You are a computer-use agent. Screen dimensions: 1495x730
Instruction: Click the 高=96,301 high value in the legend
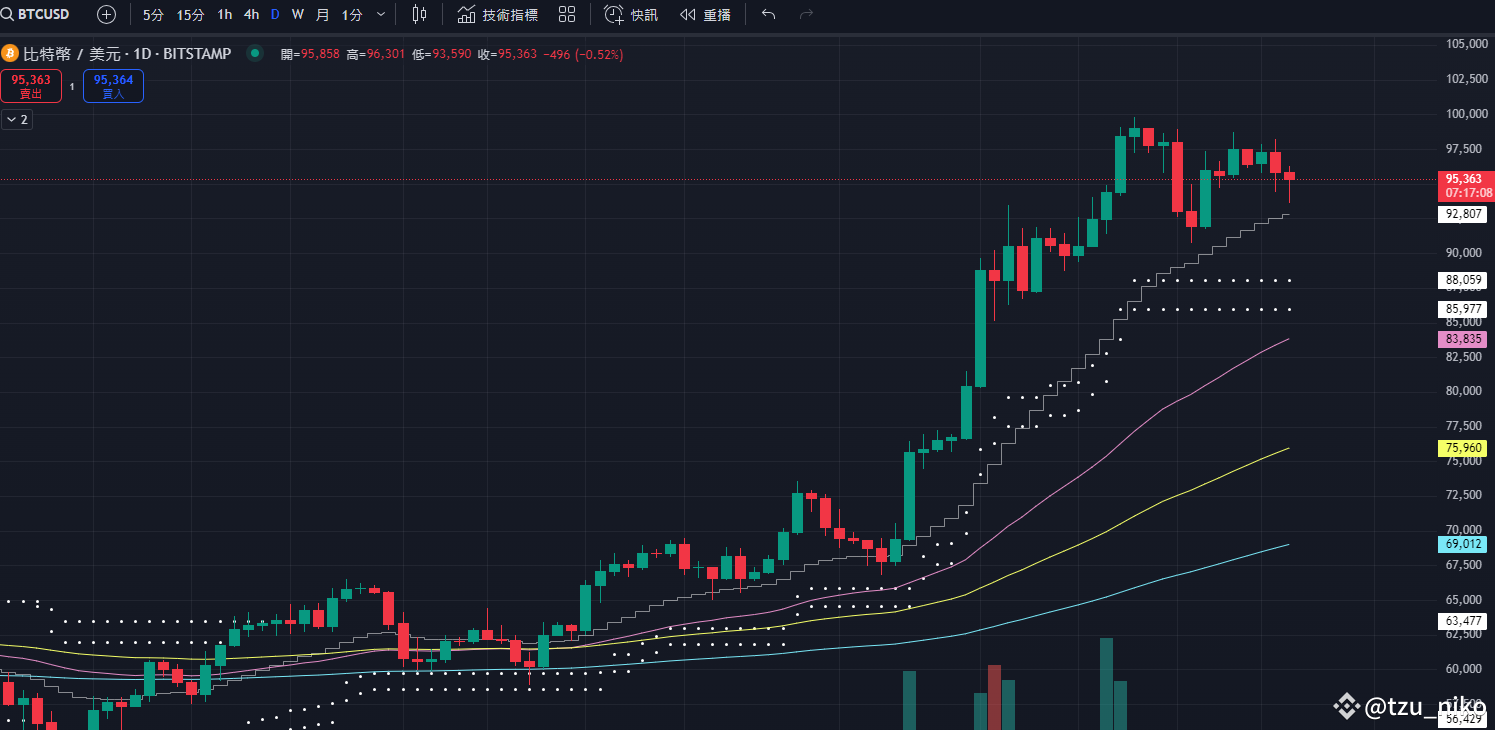coord(375,54)
